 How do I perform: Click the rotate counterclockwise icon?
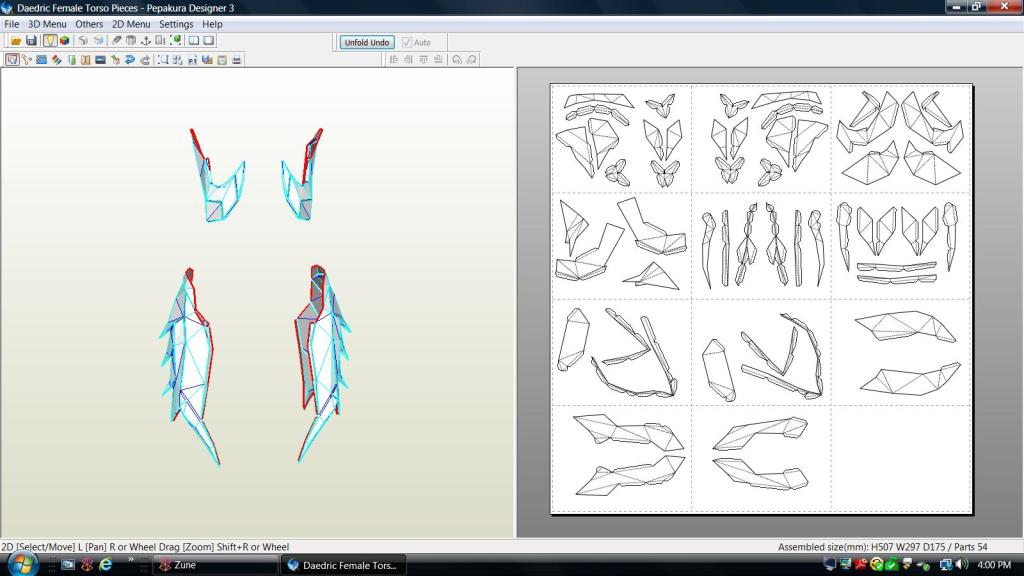[x=456, y=59]
